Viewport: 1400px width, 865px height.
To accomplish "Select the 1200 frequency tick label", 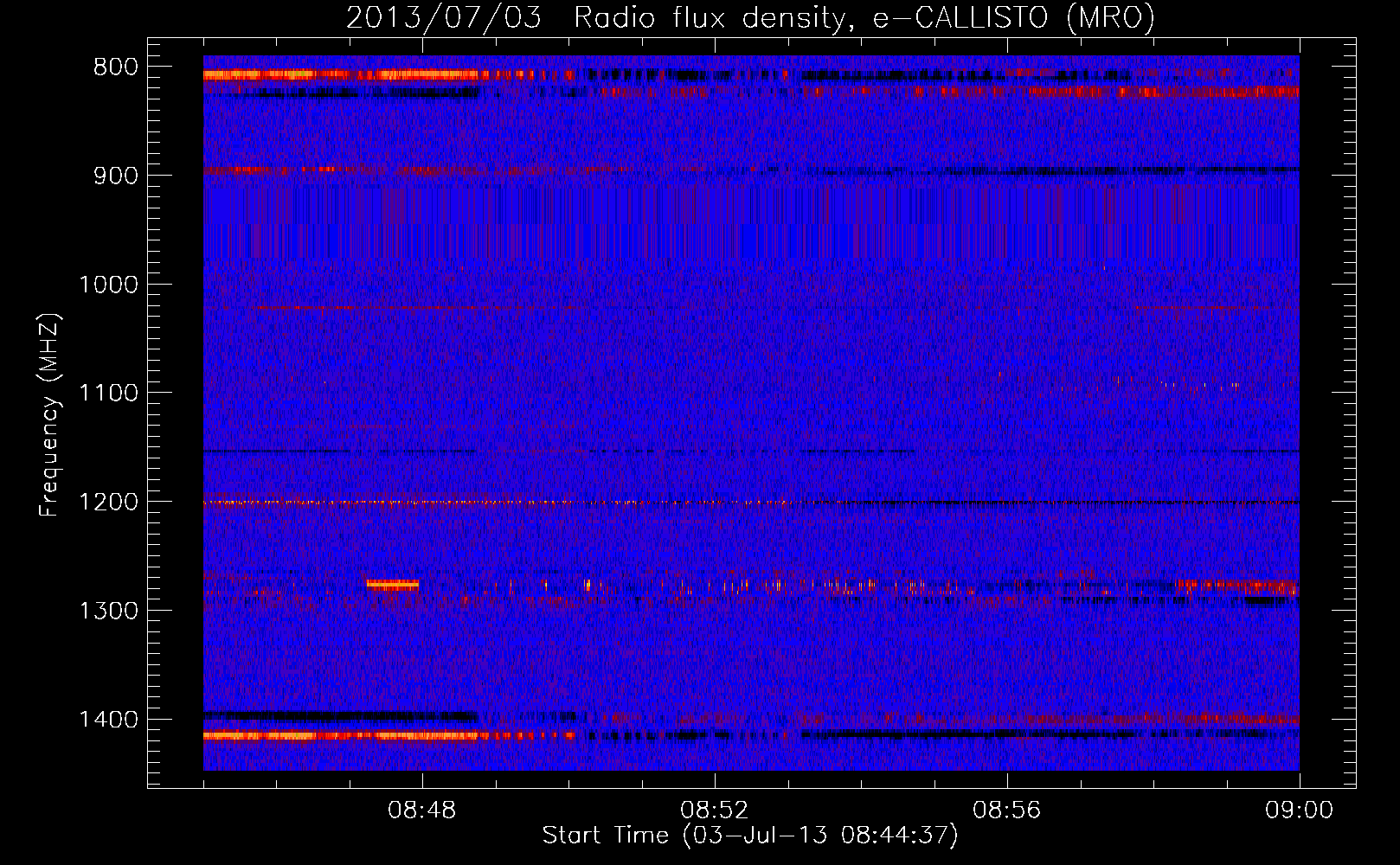I will [x=108, y=503].
